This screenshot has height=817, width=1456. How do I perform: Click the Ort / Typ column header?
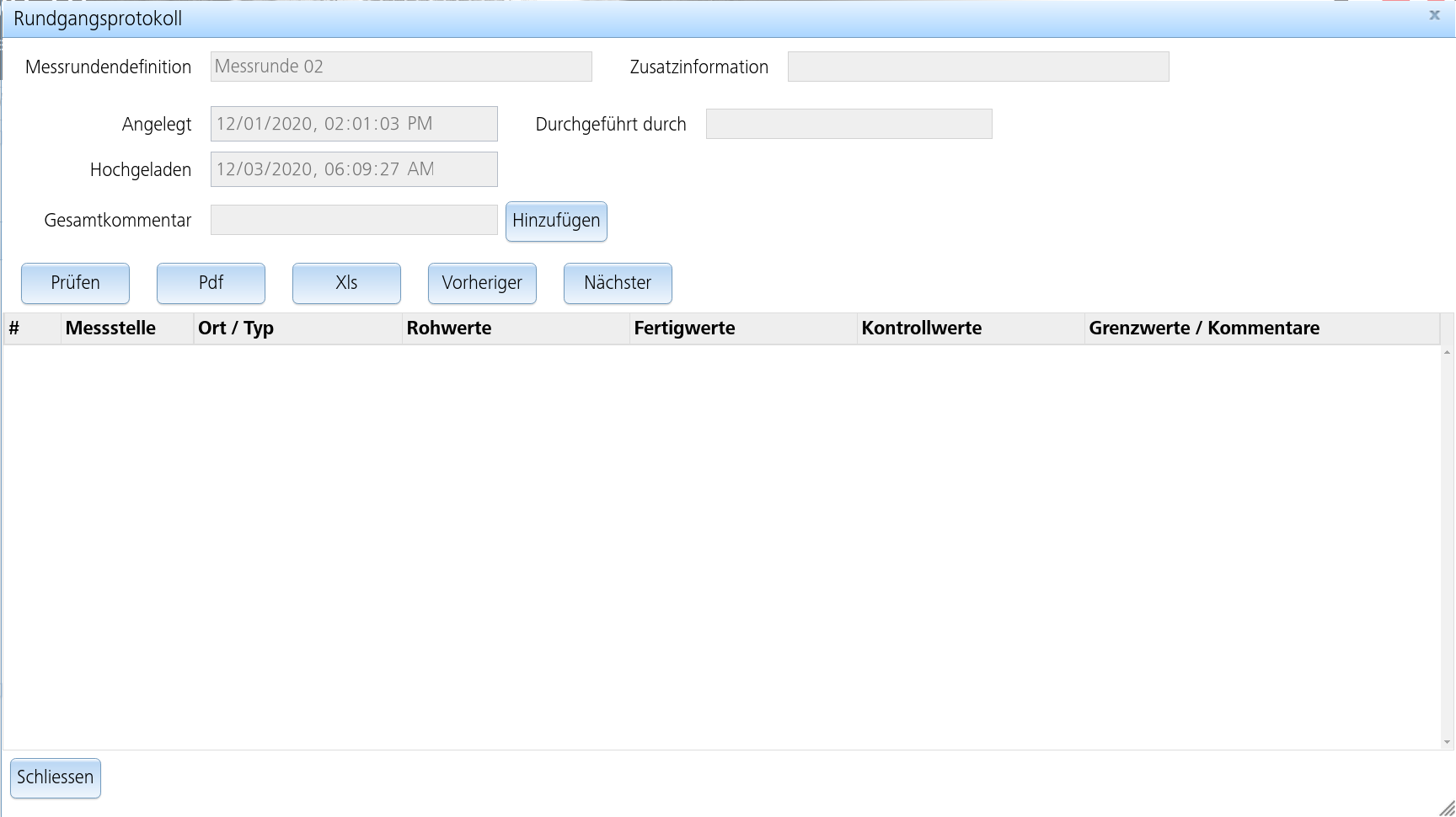[x=236, y=328]
